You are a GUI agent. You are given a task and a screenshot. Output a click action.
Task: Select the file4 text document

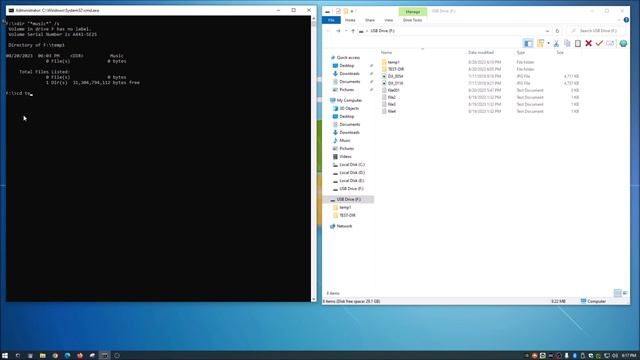[391, 111]
